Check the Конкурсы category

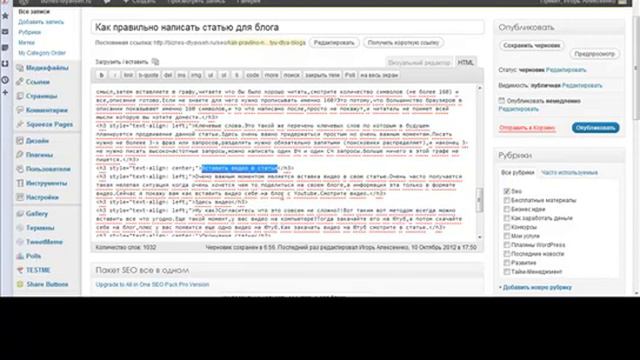point(507,227)
